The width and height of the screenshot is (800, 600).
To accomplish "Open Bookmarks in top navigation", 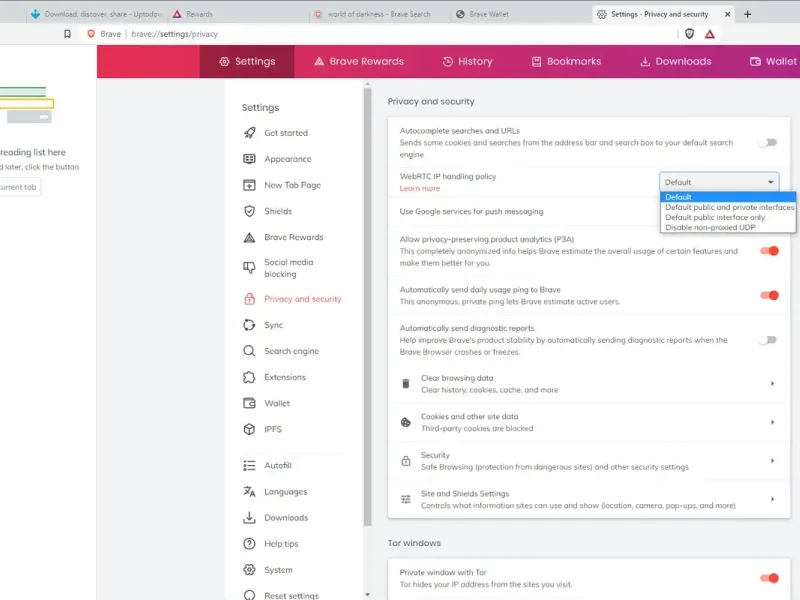I will (x=566, y=61).
